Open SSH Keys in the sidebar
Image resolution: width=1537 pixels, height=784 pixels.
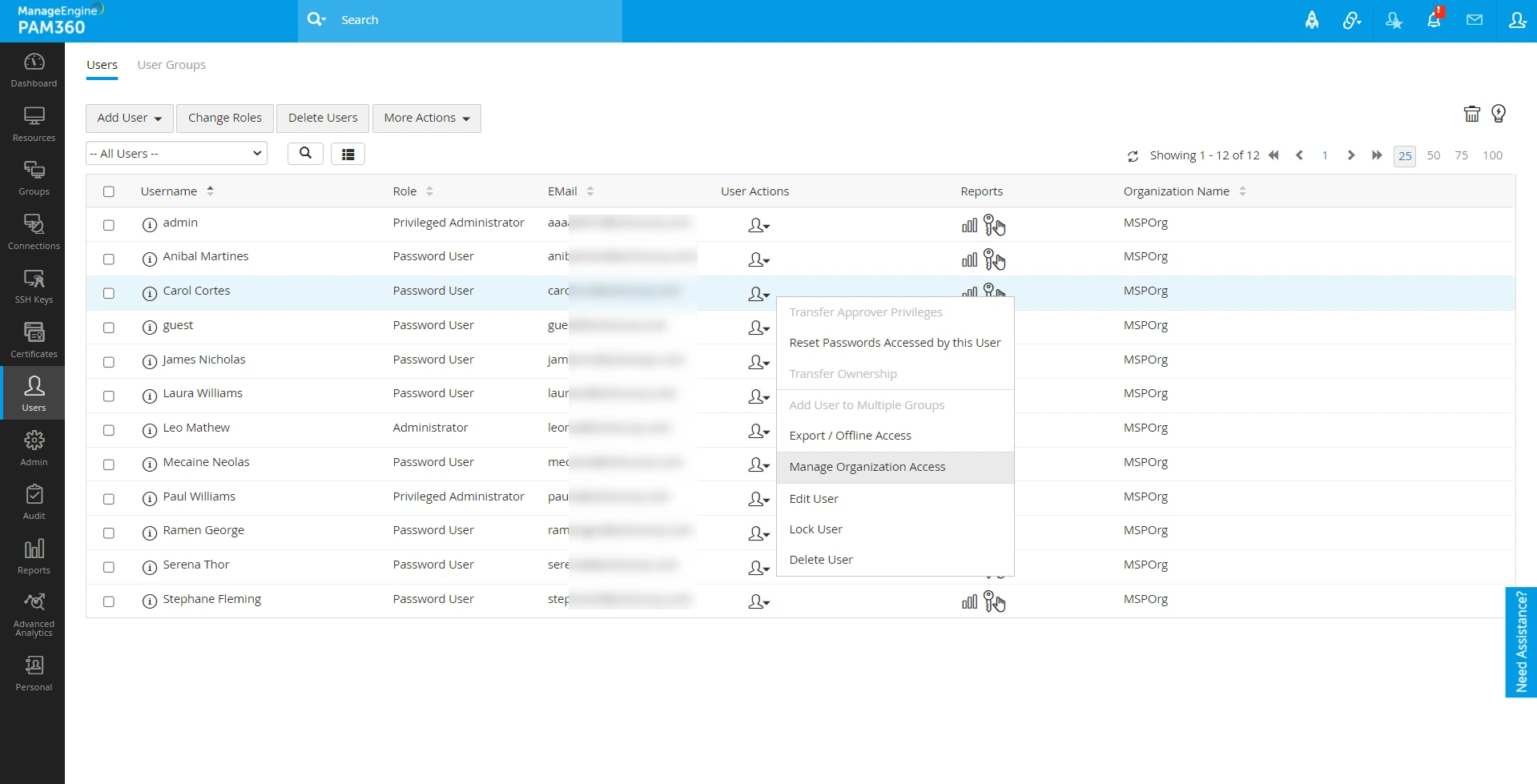click(34, 286)
